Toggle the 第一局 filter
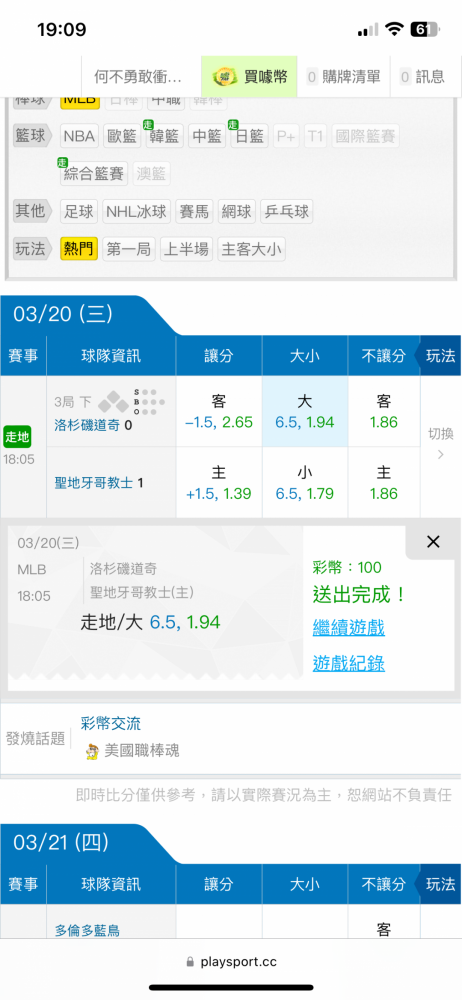 pyautogui.click(x=129, y=249)
